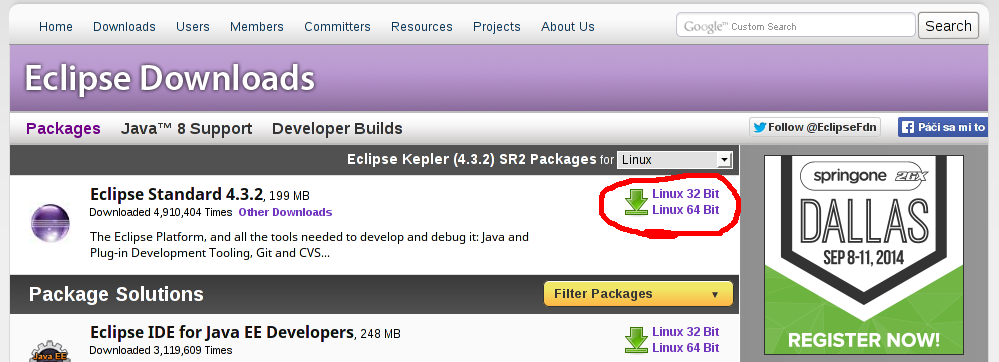Viewport: 999px width, 362px height.
Task: Click the Google Custom Search field
Action: (796, 26)
